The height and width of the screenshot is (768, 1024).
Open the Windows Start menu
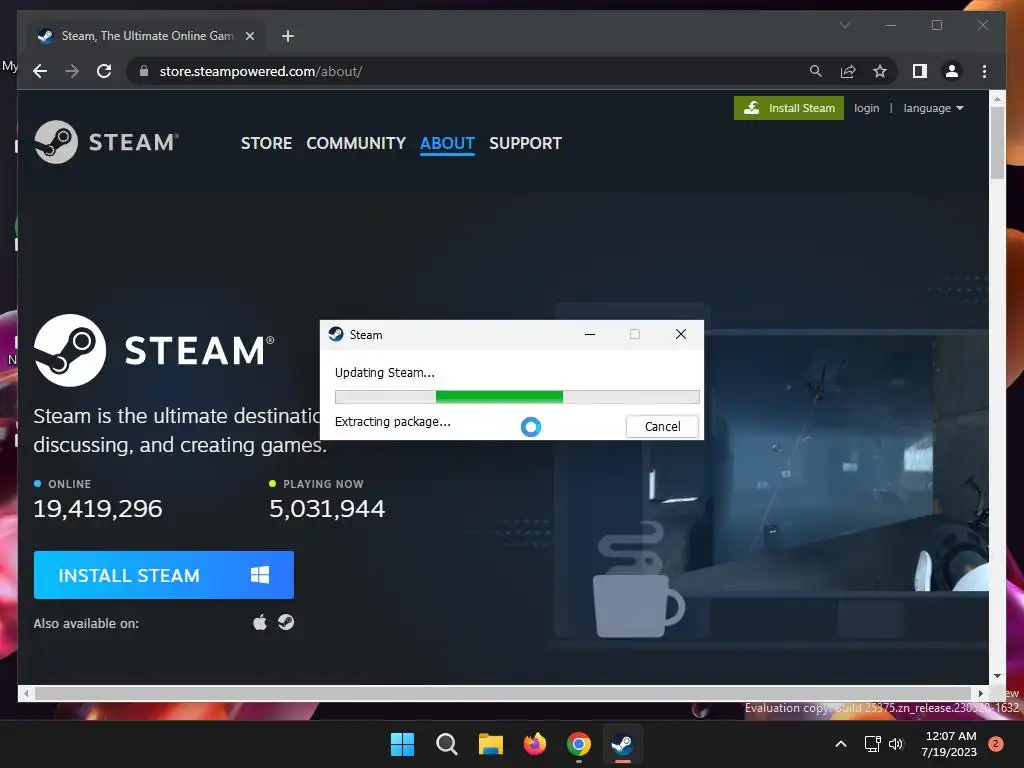pos(402,744)
